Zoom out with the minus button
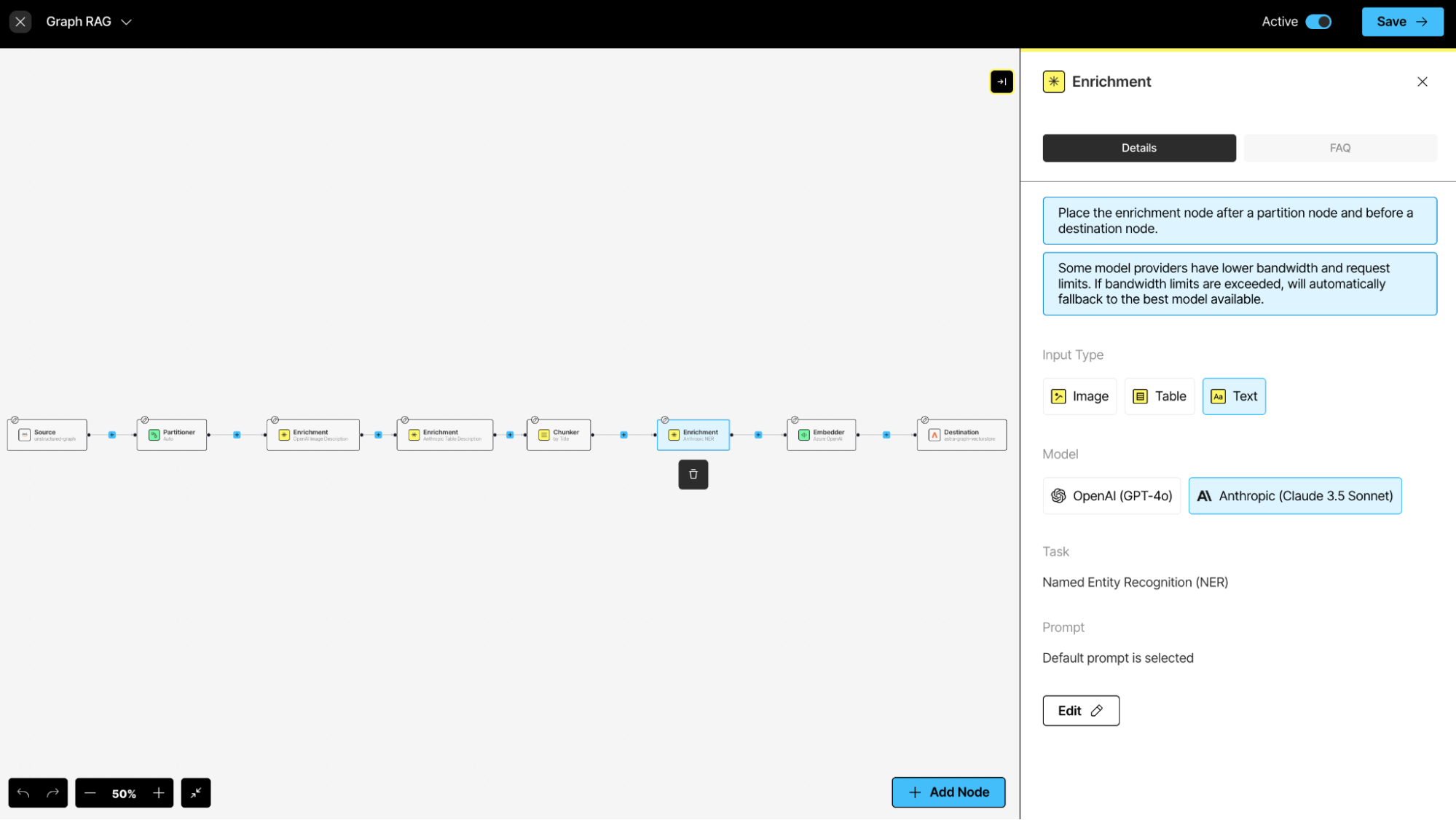1456x820 pixels. point(90,793)
